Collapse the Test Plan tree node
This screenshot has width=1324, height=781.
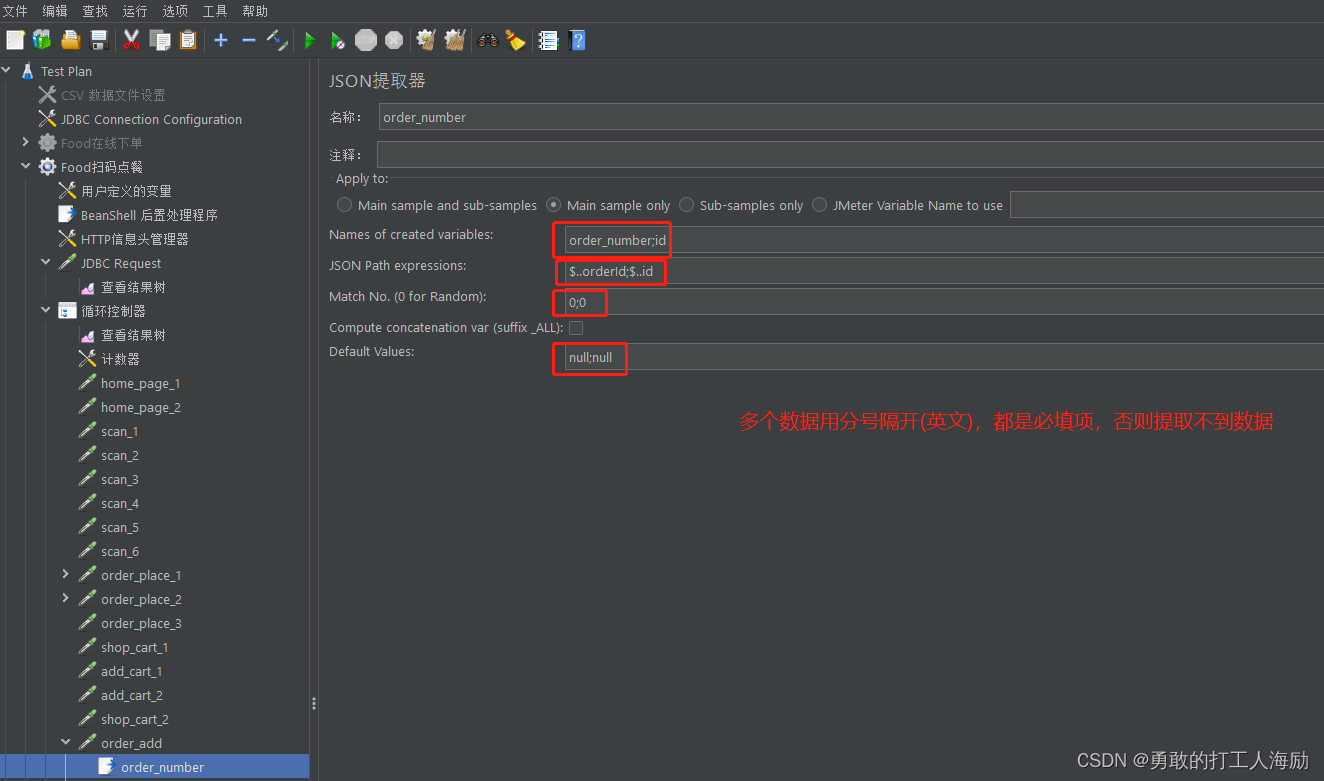coord(7,71)
